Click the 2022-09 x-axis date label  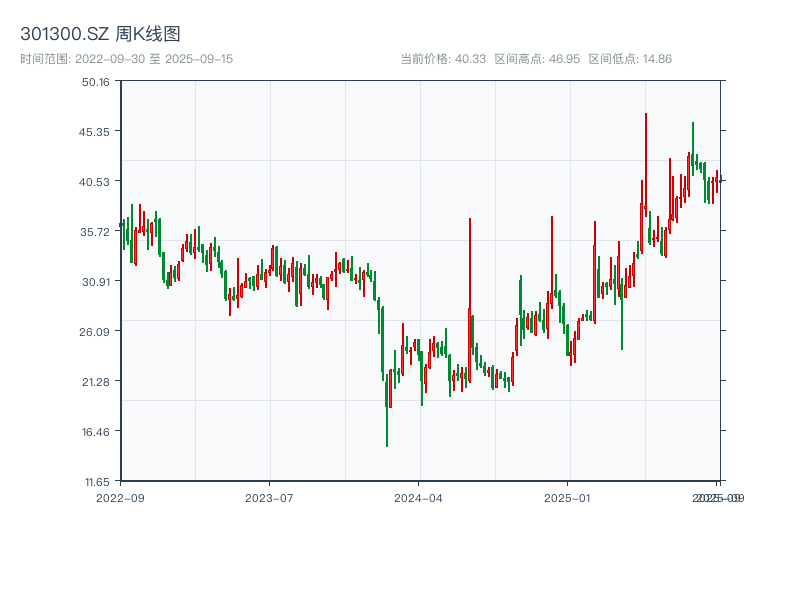120,497
